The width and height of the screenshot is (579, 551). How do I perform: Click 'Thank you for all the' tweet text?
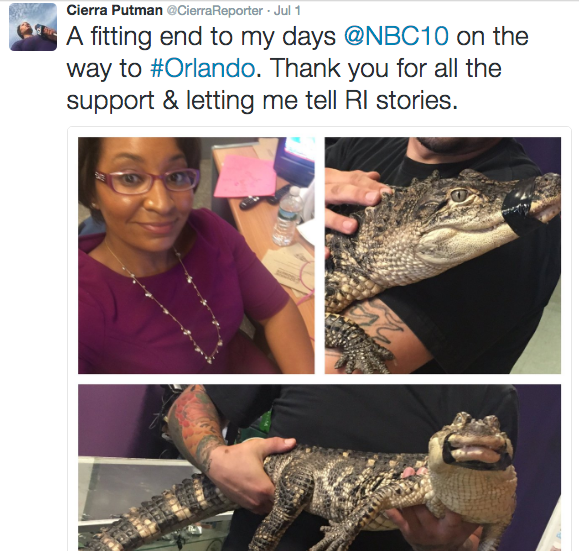(386, 68)
